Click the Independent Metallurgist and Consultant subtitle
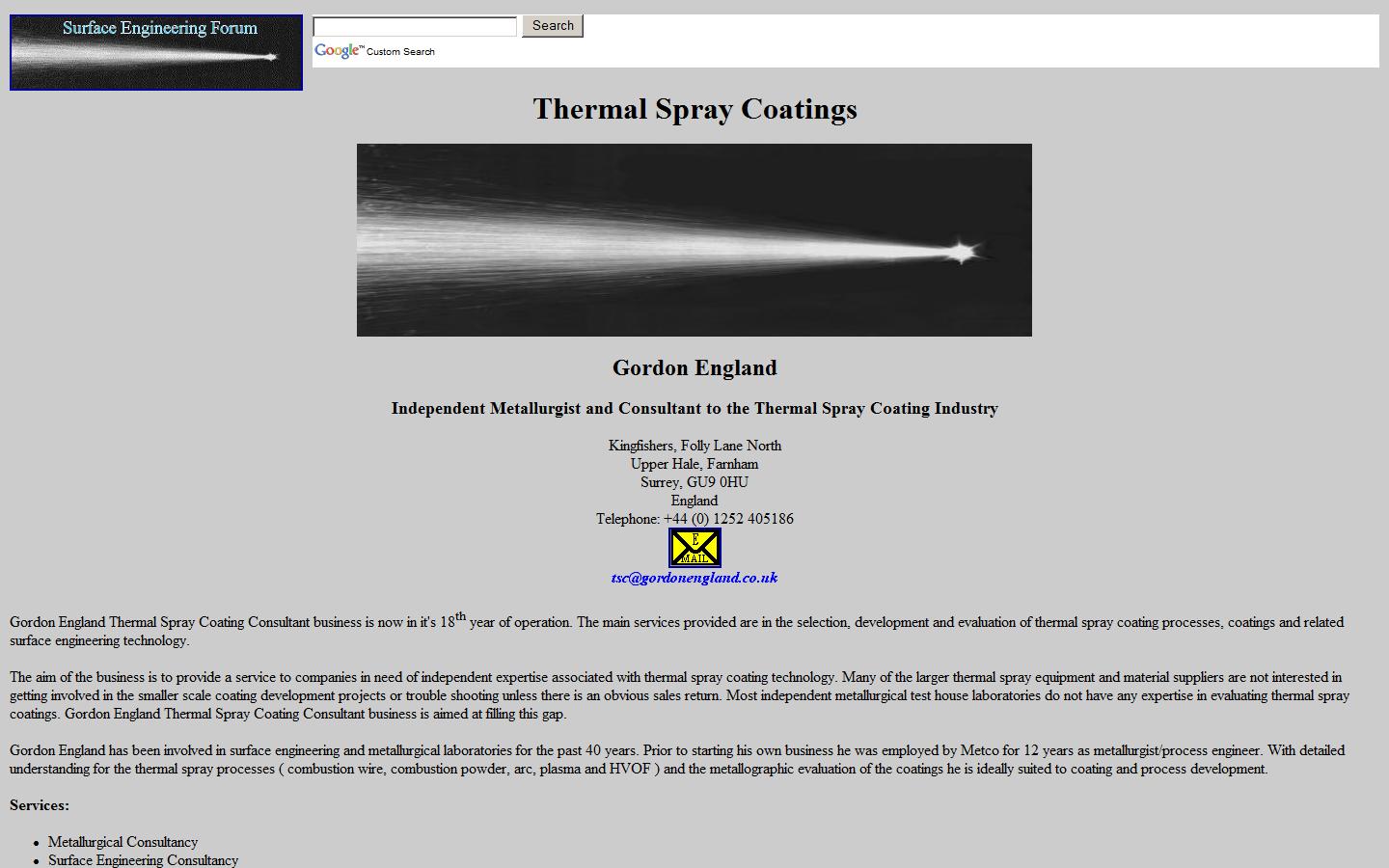1389x868 pixels. 694,408
